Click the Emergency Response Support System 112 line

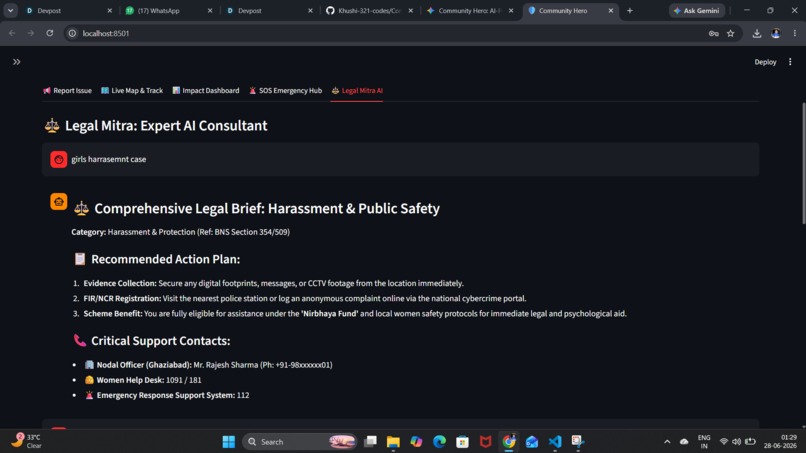point(167,395)
